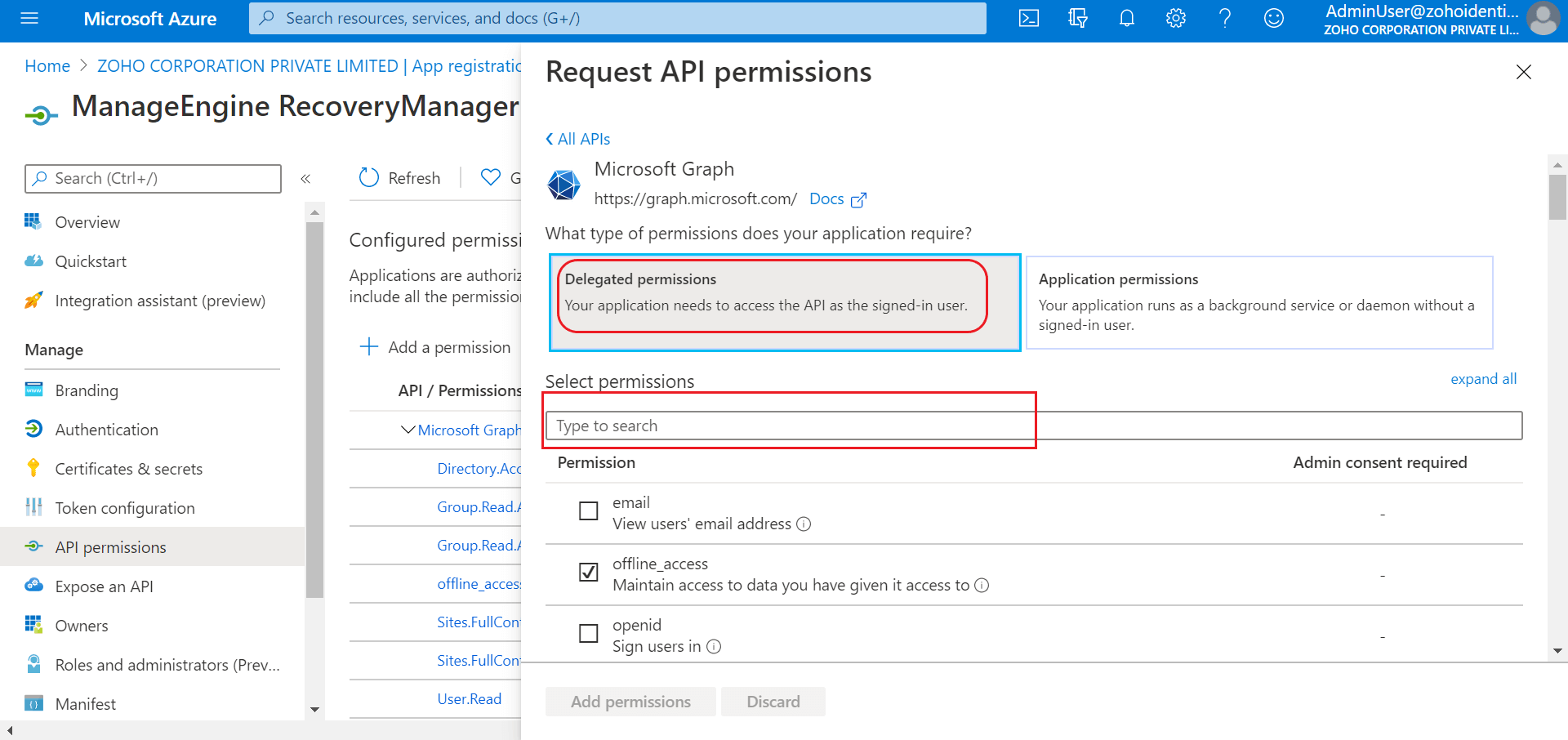Check the email permission checkbox
1568x740 pixels.
(588, 511)
